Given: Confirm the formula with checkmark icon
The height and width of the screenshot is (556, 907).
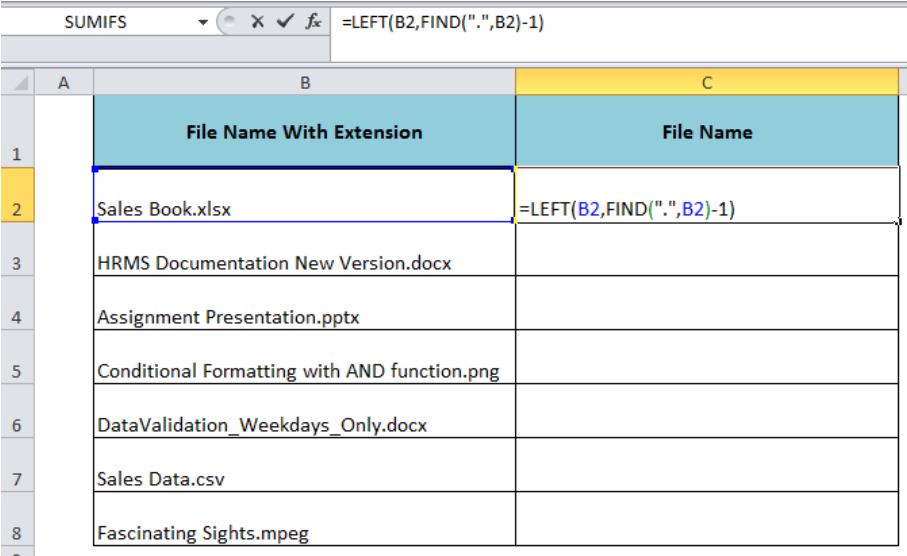Looking at the screenshot, I should [285, 22].
